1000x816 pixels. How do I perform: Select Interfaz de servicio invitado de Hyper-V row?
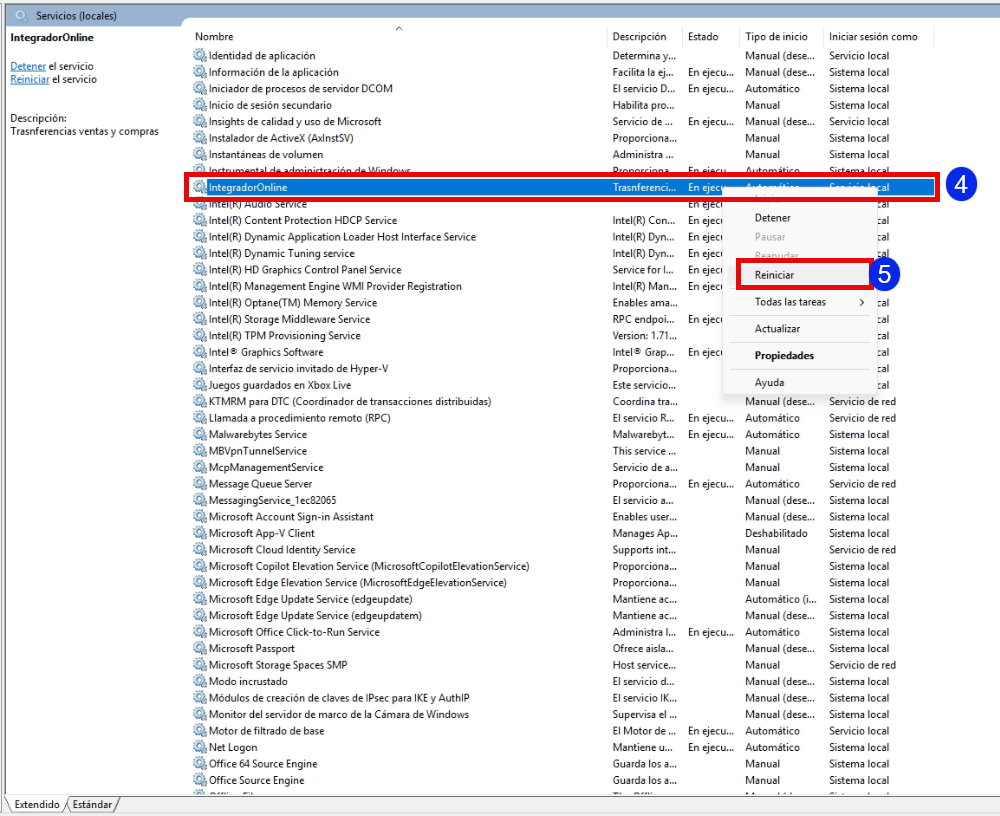457,369
